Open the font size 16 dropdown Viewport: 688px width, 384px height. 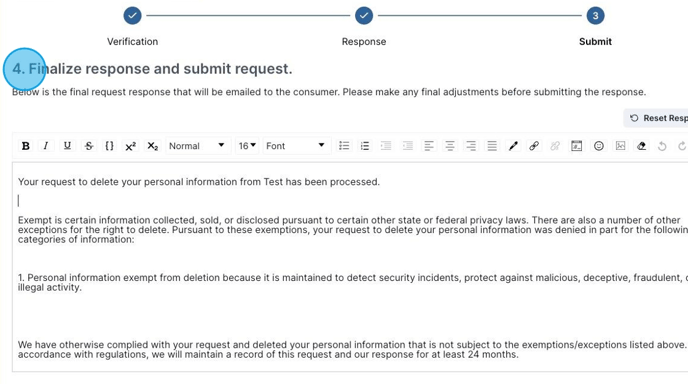pos(247,146)
